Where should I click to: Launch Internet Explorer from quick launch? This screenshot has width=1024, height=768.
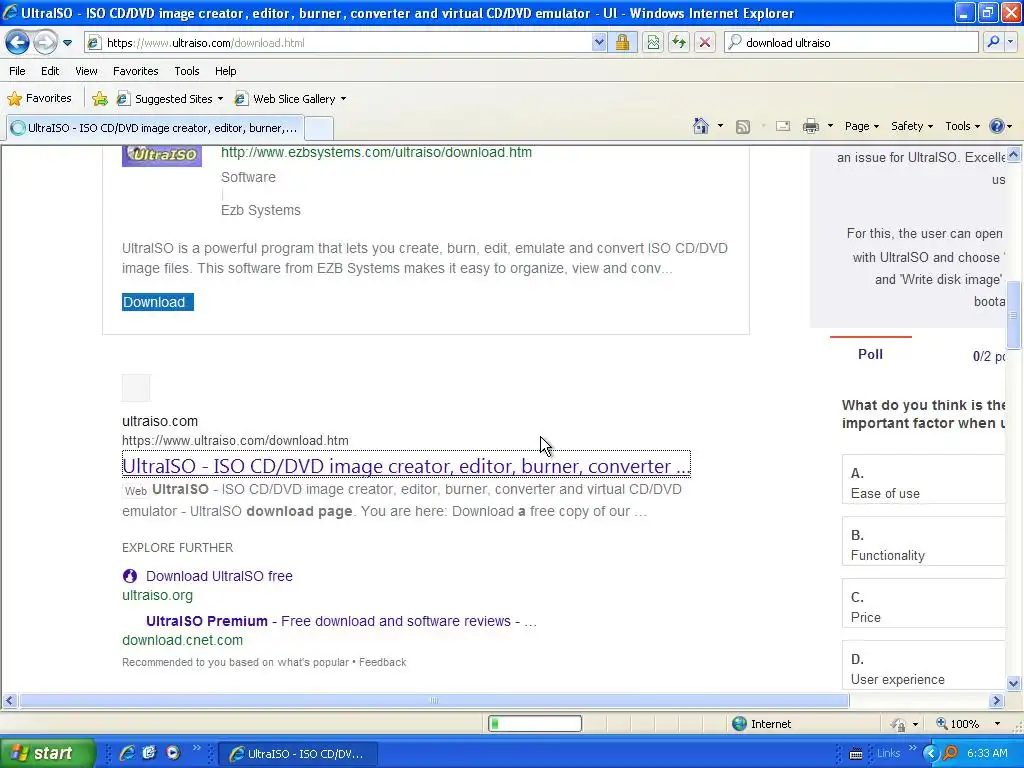pyautogui.click(x=127, y=753)
